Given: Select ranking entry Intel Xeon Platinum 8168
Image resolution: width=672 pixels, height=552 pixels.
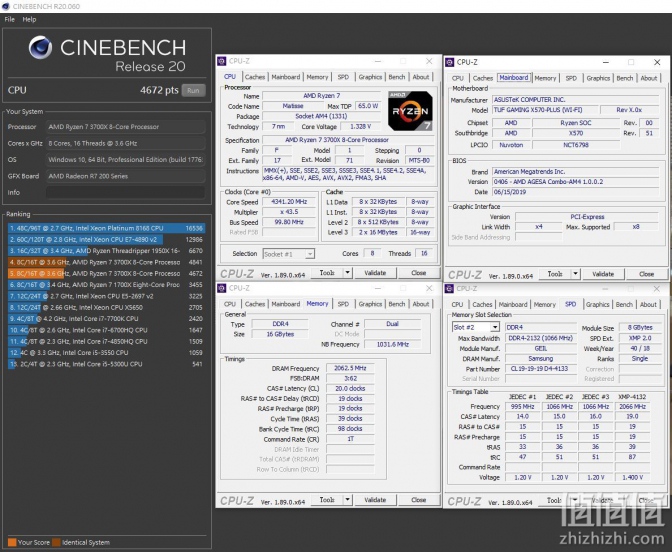Looking at the screenshot, I should tap(106, 228).
